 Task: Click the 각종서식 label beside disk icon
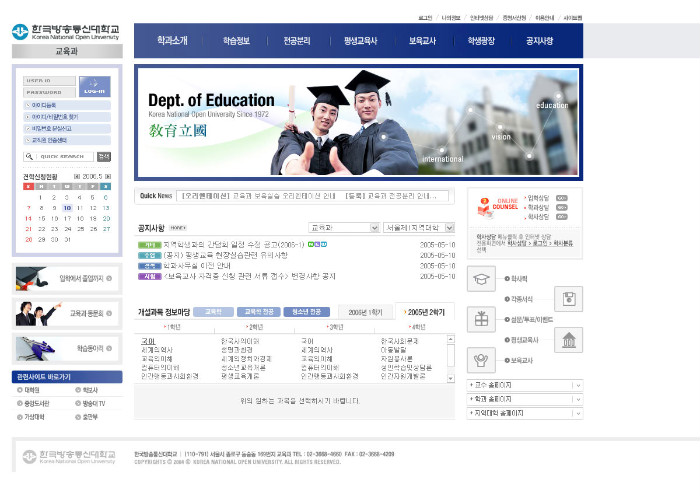pos(521,299)
